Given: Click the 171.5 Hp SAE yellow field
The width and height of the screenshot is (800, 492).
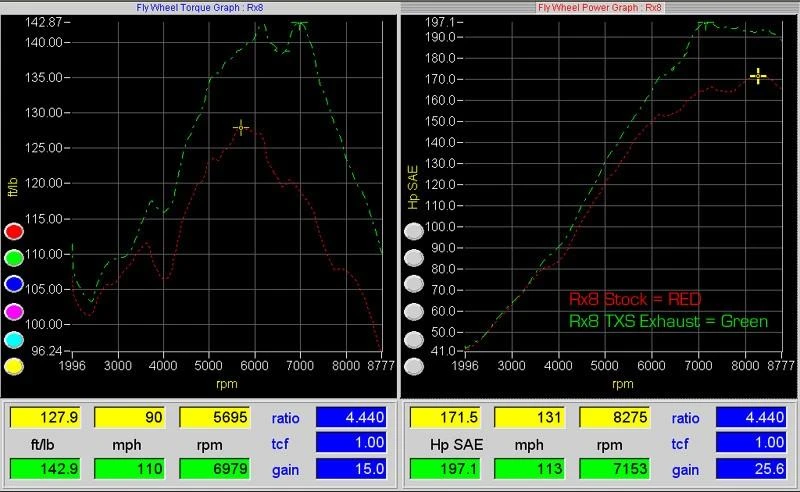Looking at the screenshot, I should tap(447, 417).
